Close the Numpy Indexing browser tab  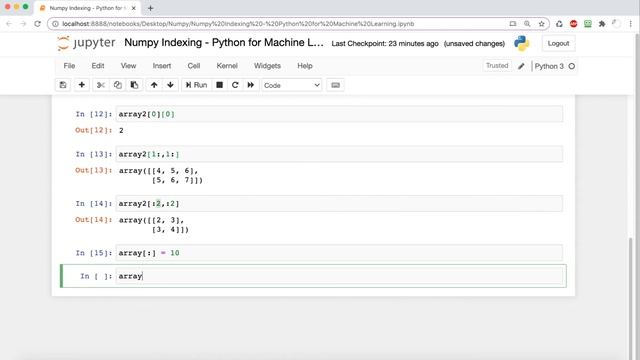pyautogui.click(x=133, y=8)
